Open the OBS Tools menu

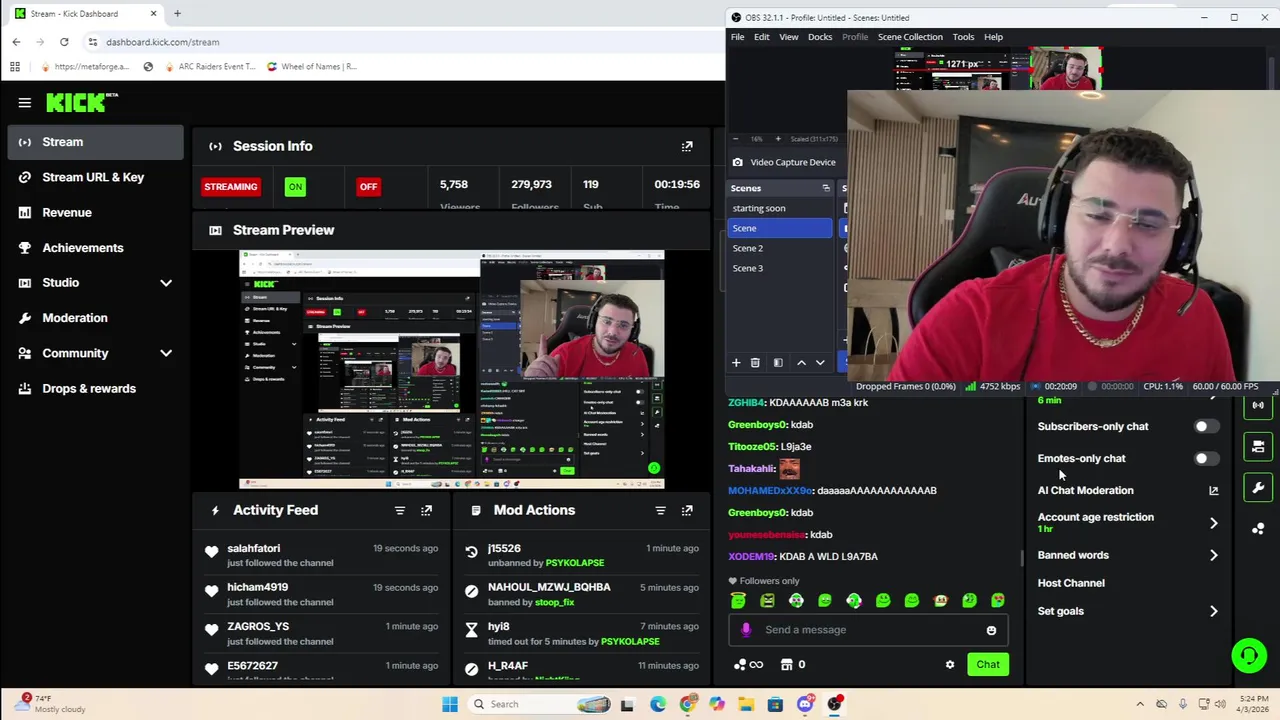963,37
